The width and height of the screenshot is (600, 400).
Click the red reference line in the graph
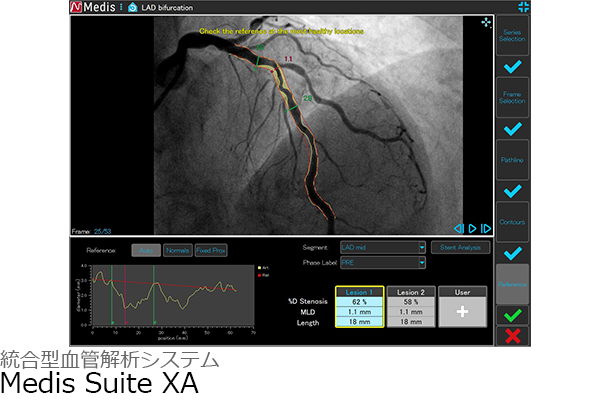(165, 285)
